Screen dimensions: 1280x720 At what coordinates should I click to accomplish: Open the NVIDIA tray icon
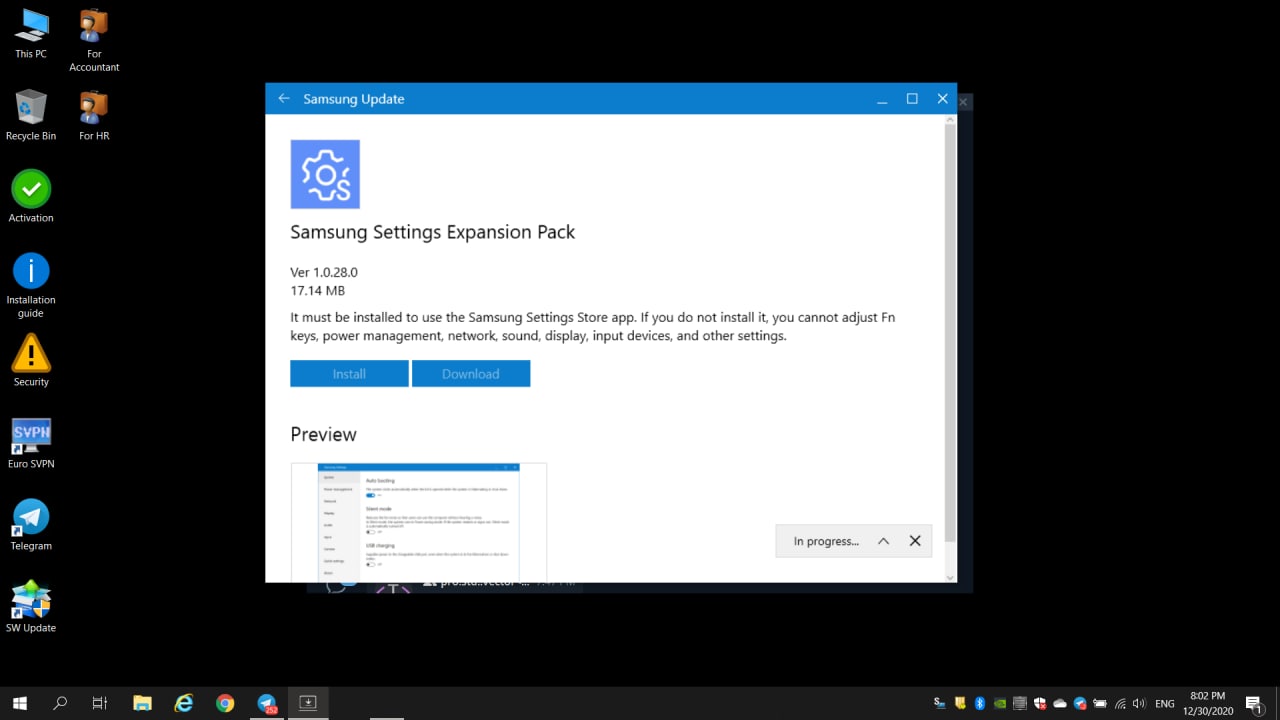1000,703
